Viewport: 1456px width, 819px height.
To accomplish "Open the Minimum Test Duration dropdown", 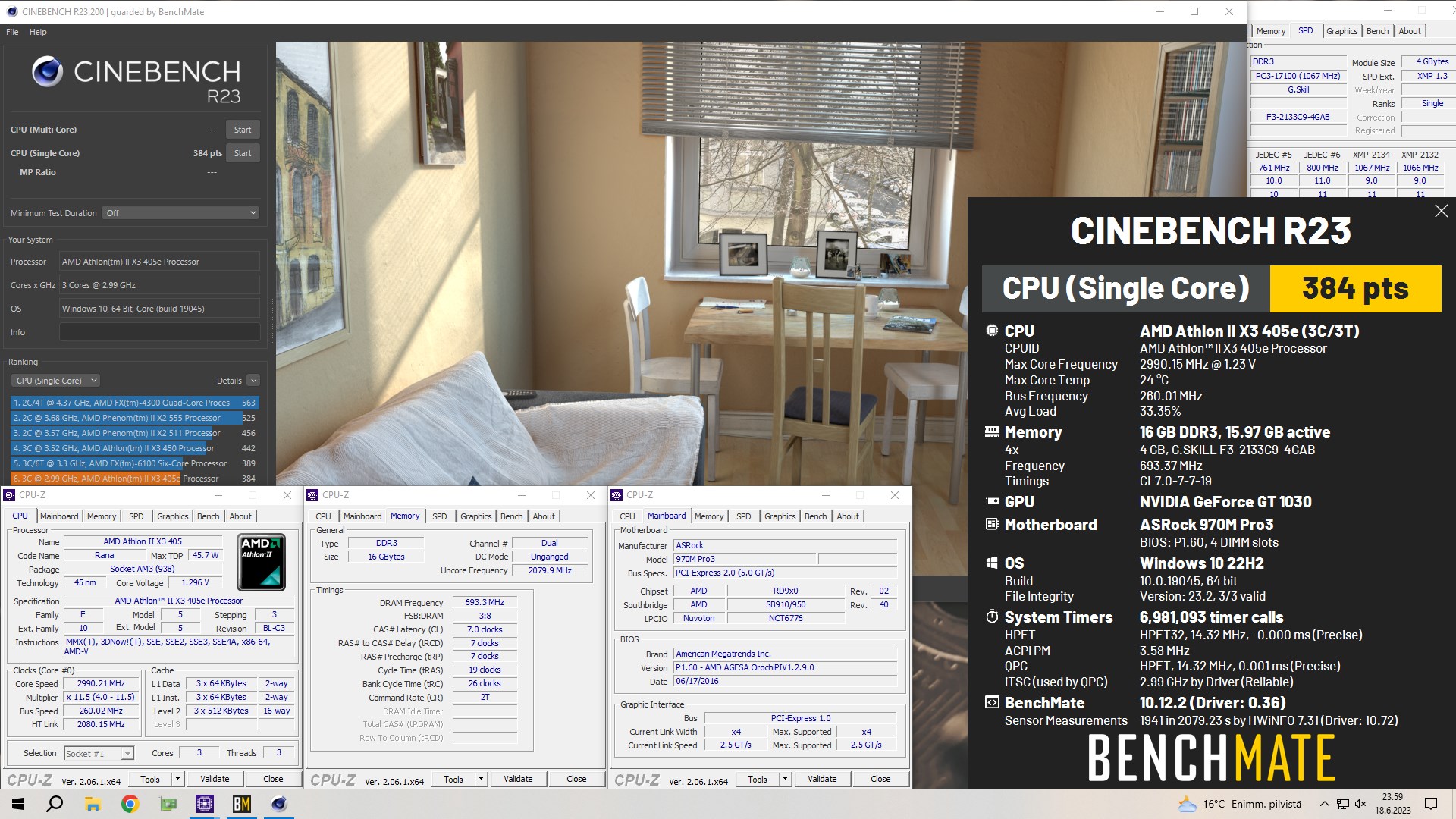I will coord(181,213).
